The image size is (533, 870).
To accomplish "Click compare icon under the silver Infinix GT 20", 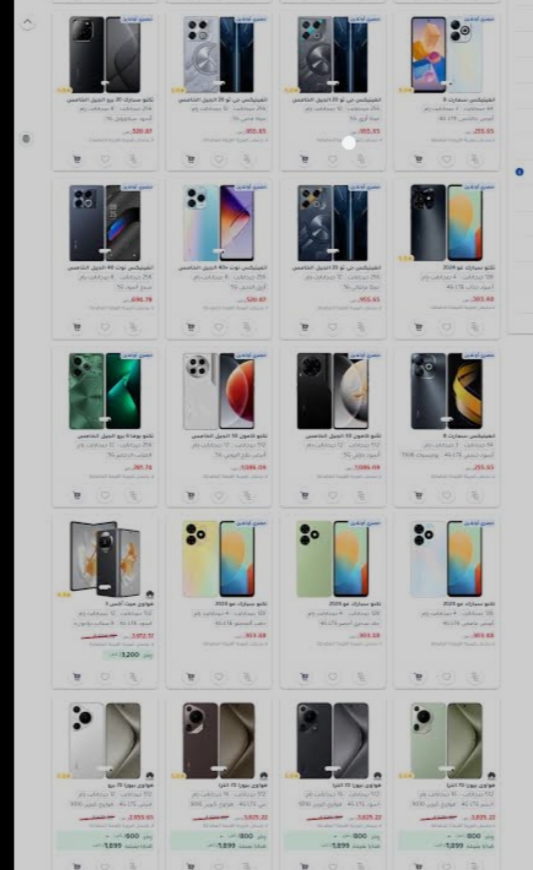I will pyautogui.click(x=247, y=160).
